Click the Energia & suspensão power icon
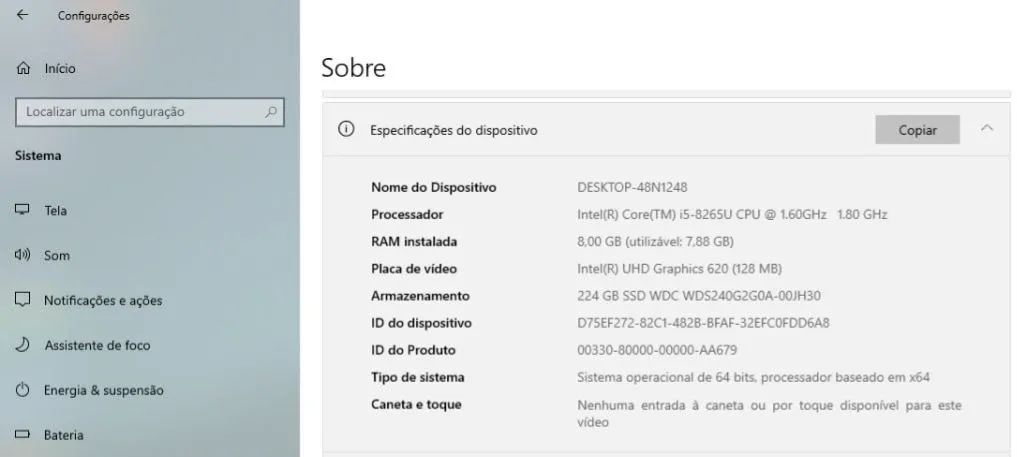The height and width of the screenshot is (457, 1017). pos(23,390)
